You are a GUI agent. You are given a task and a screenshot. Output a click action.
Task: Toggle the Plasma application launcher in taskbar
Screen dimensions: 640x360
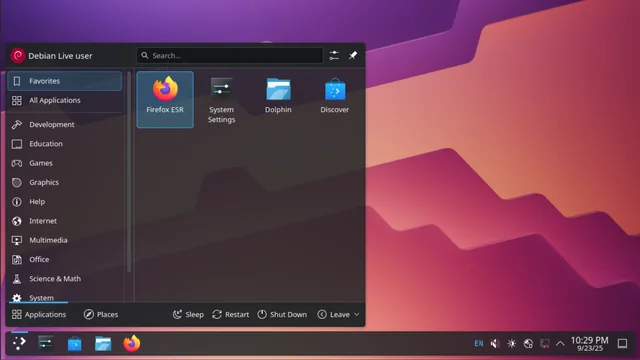pyautogui.click(x=19, y=343)
